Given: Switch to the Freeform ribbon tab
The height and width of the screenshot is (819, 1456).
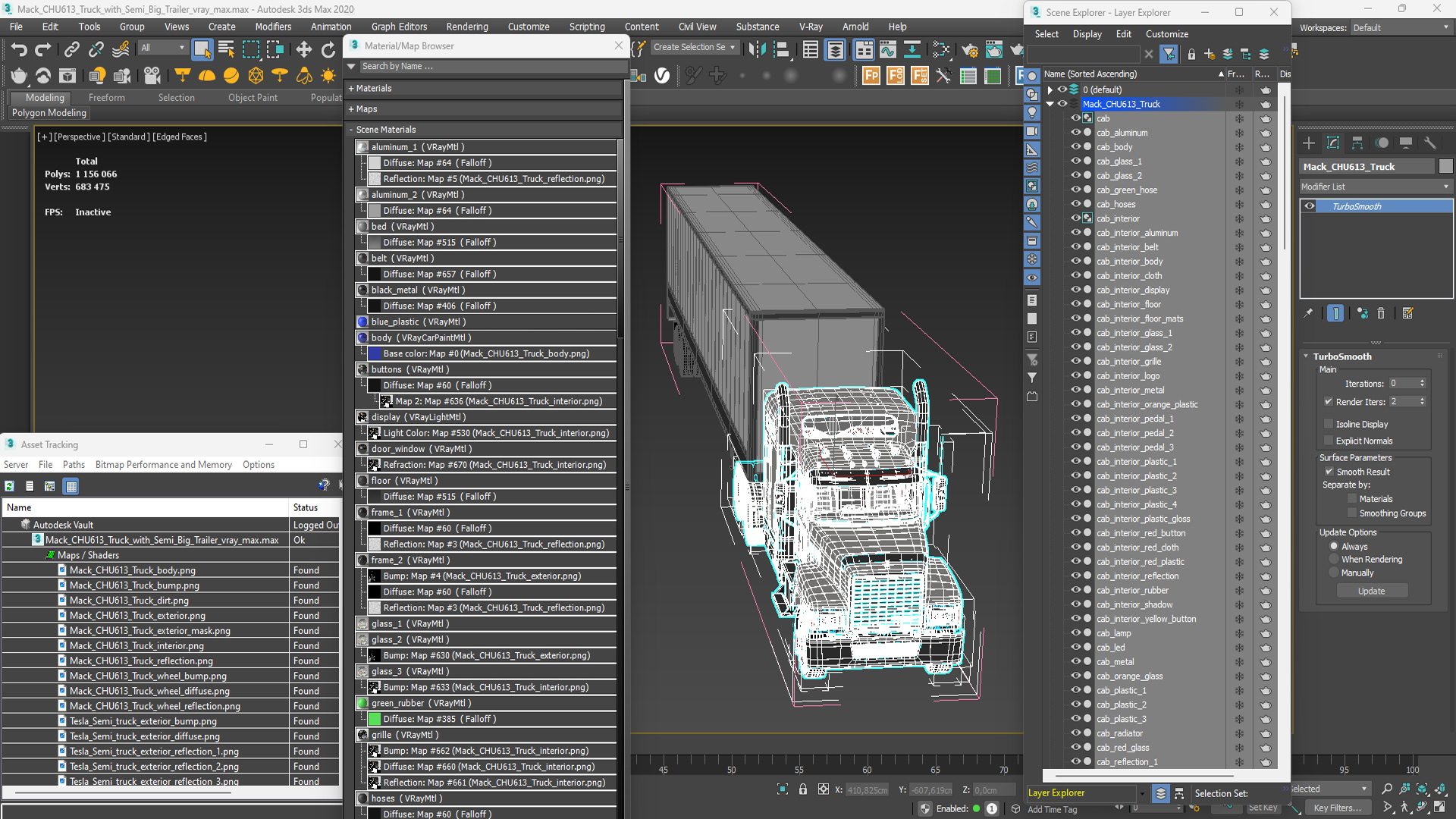Looking at the screenshot, I should pyautogui.click(x=106, y=98).
